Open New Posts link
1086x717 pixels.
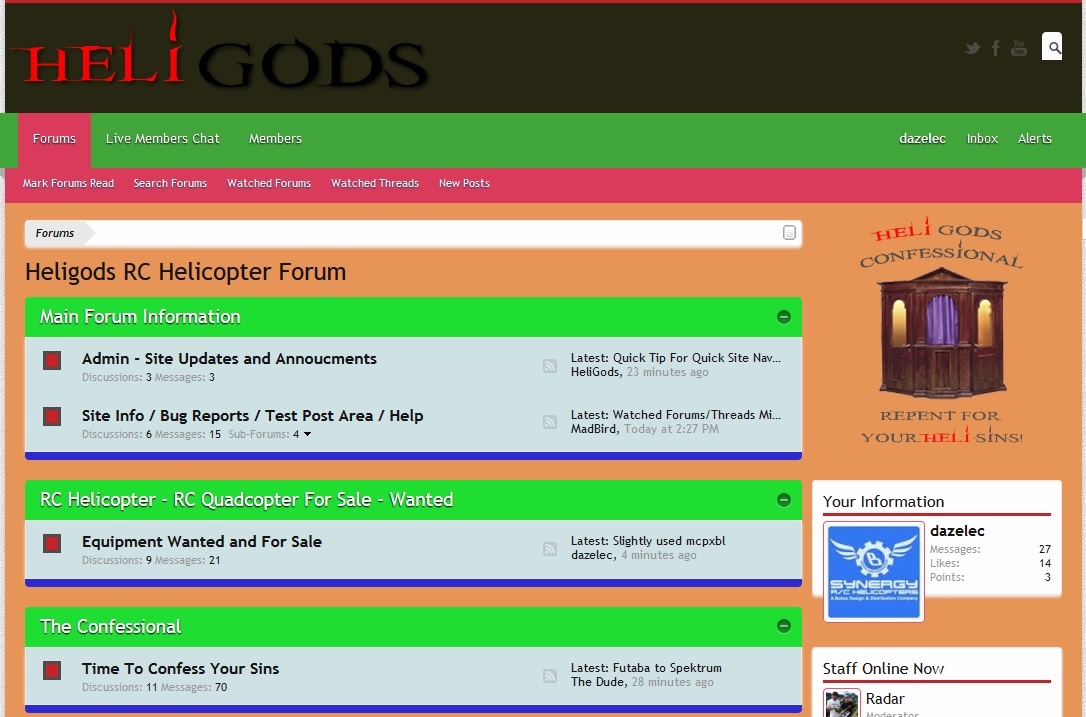point(464,184)
